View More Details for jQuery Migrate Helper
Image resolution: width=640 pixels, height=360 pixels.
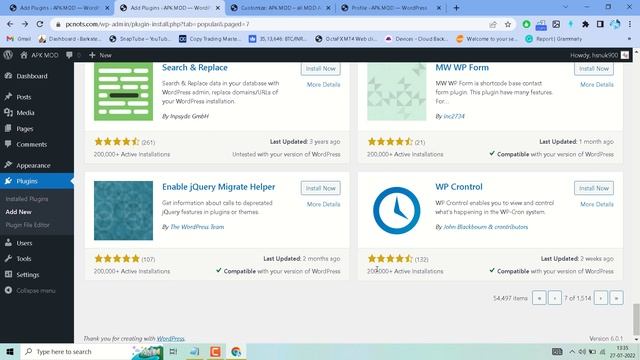[x=323, y=204]
